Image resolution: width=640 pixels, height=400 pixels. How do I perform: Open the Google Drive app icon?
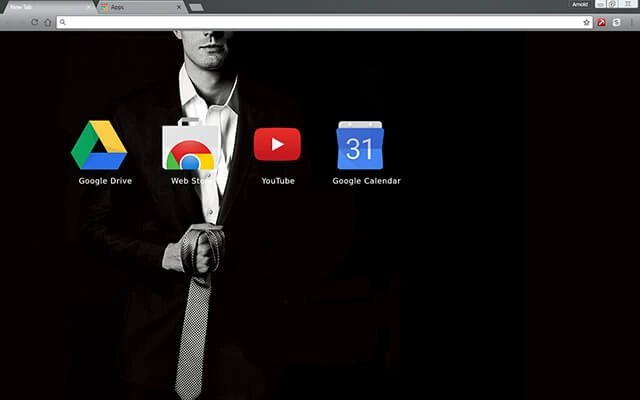(99, 145)
